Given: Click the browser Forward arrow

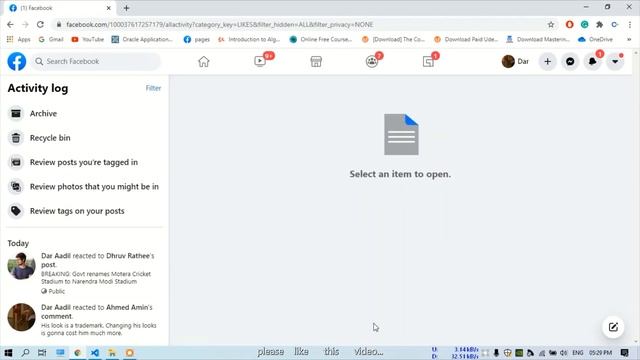Looking at the screenshot, I should pos(25,24).
